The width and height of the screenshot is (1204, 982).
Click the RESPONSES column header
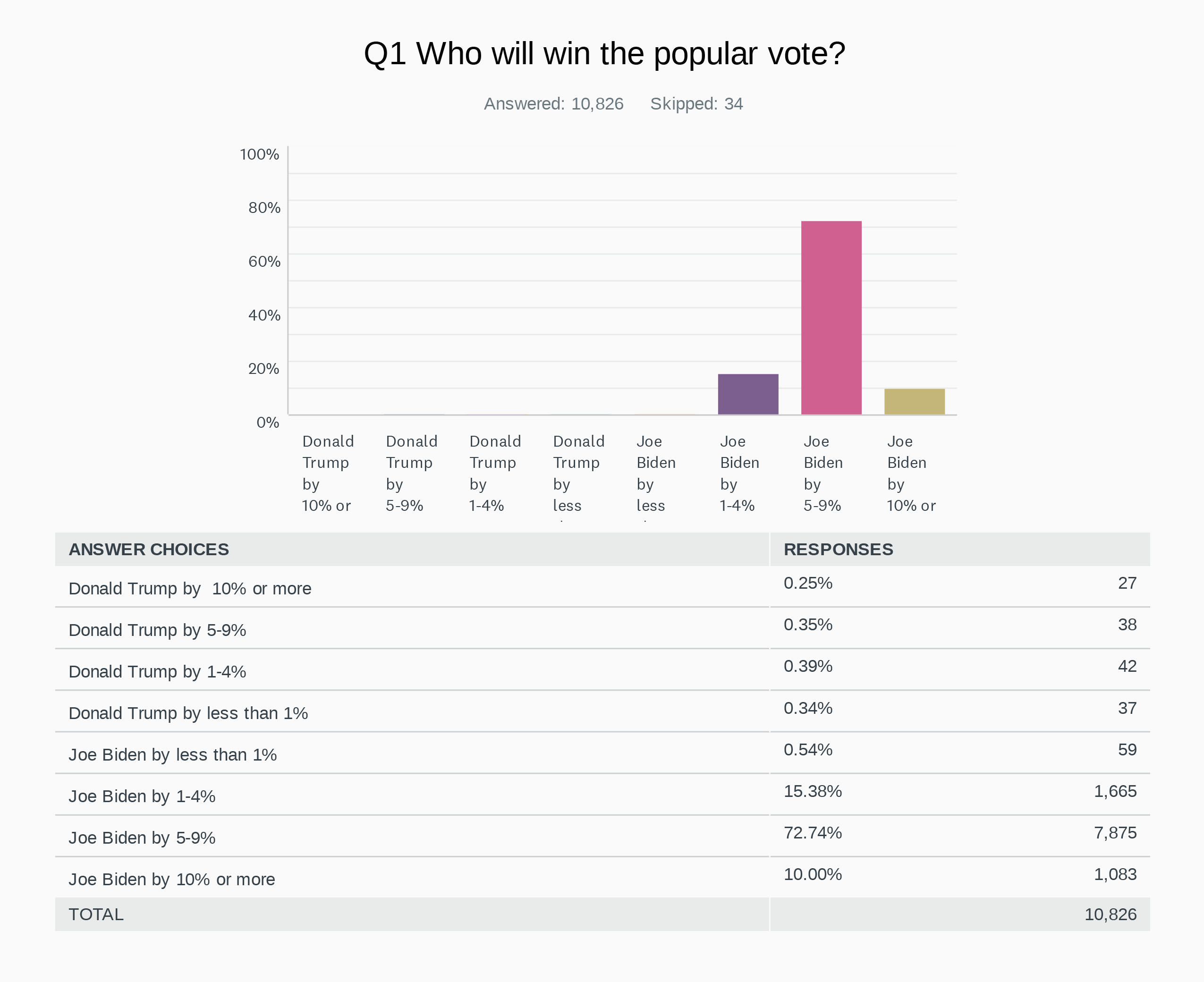pyautogui.click(x=838, y=549)
